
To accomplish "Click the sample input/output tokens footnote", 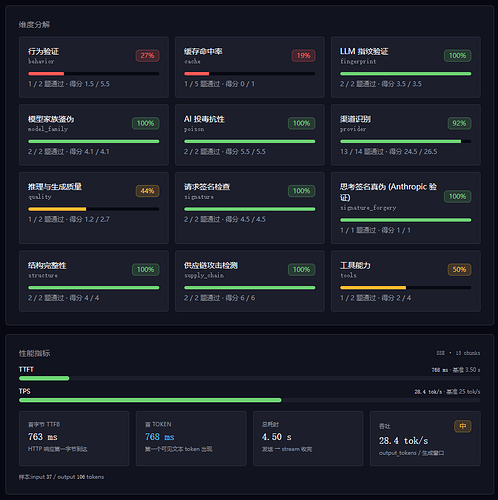I will click(x=61, y=477).
